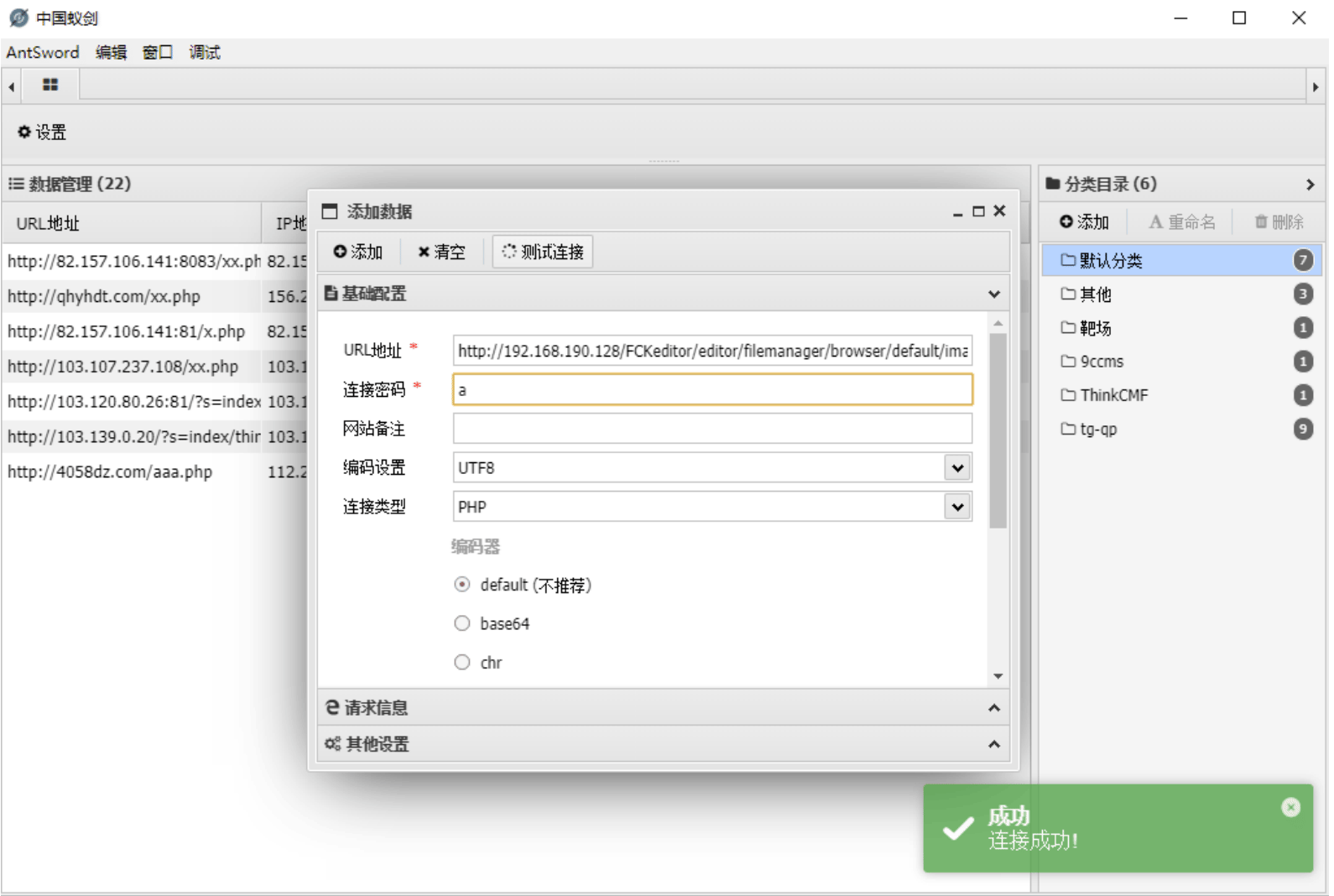Close the 中国蚁剑 window

[1298, 18]
